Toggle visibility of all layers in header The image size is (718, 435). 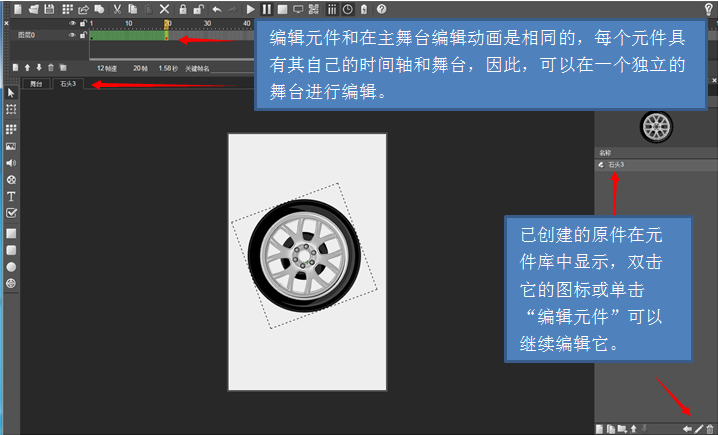pyautogui.click(x=72, y=23)
